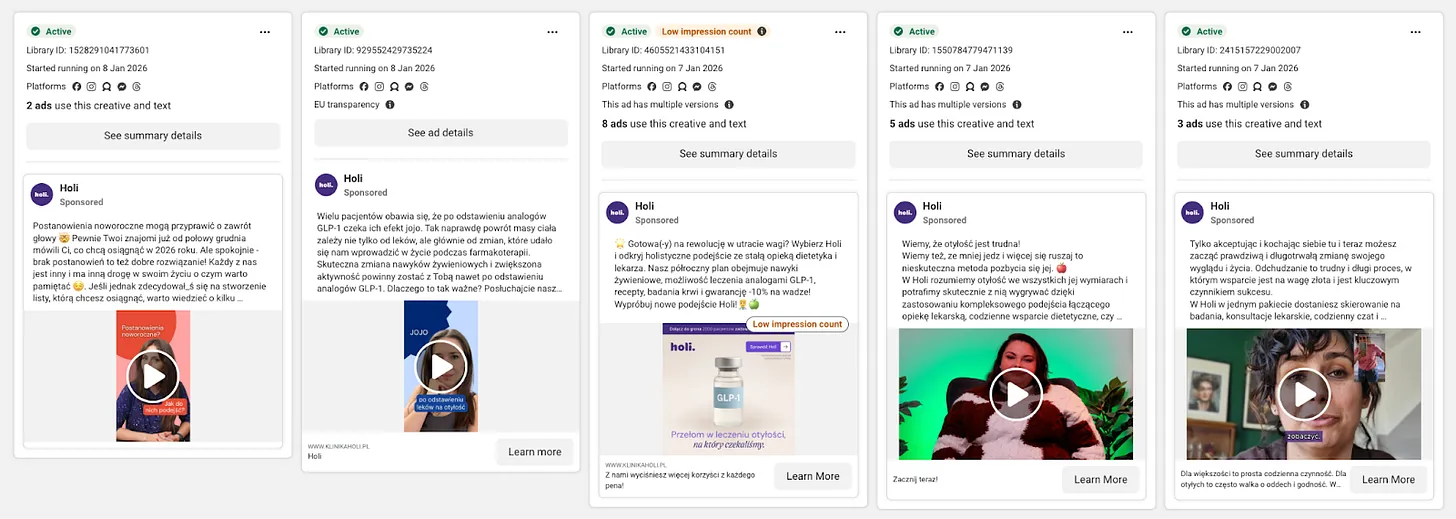Click Holi avatar on the Wielu pacjentów ad
Image resolution: width=1456 pixels, height=519 pixels.
pyautogui.click(x=326, y=184)
